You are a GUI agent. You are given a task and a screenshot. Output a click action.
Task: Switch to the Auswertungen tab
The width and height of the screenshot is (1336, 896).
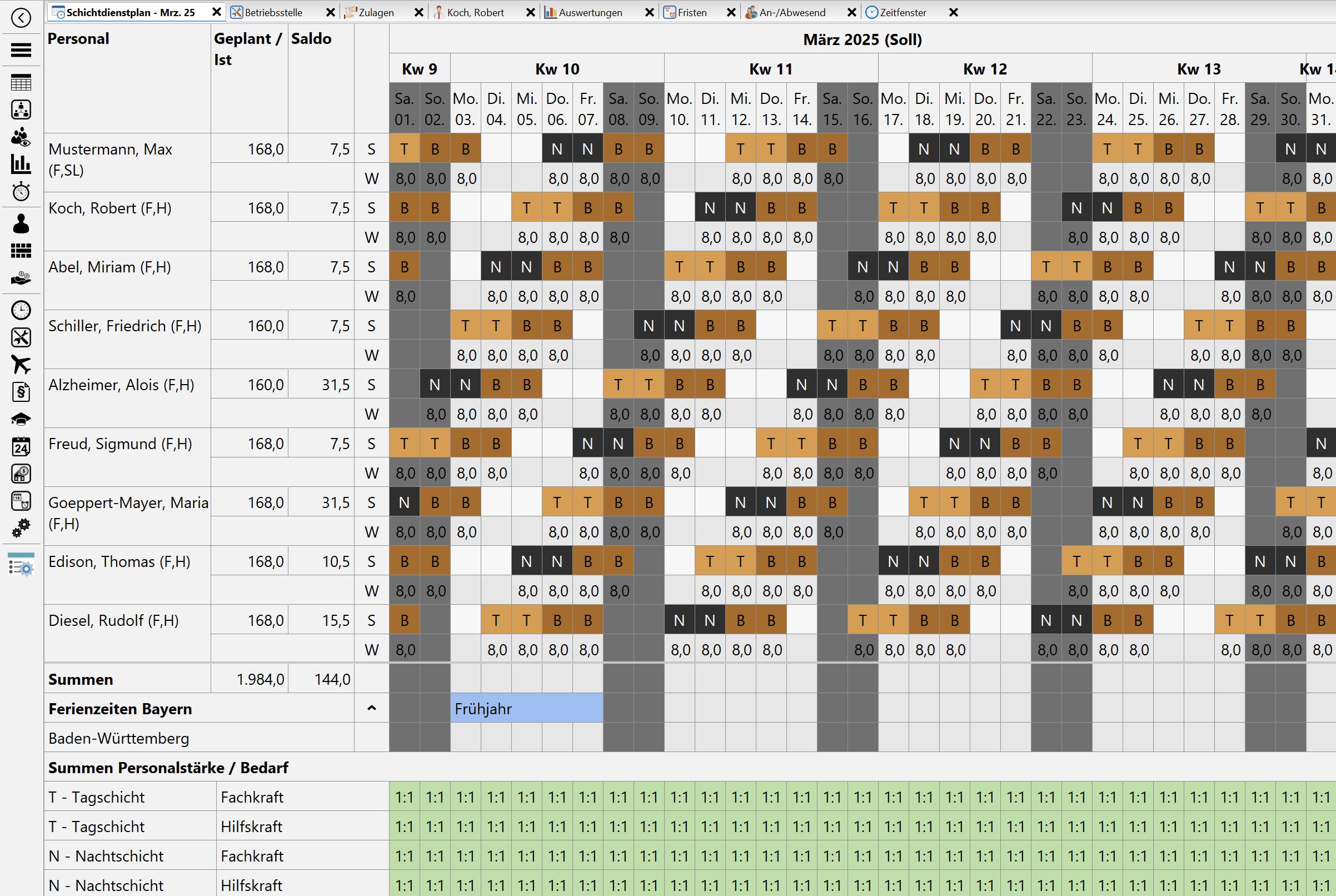click(x=590, y=13)
